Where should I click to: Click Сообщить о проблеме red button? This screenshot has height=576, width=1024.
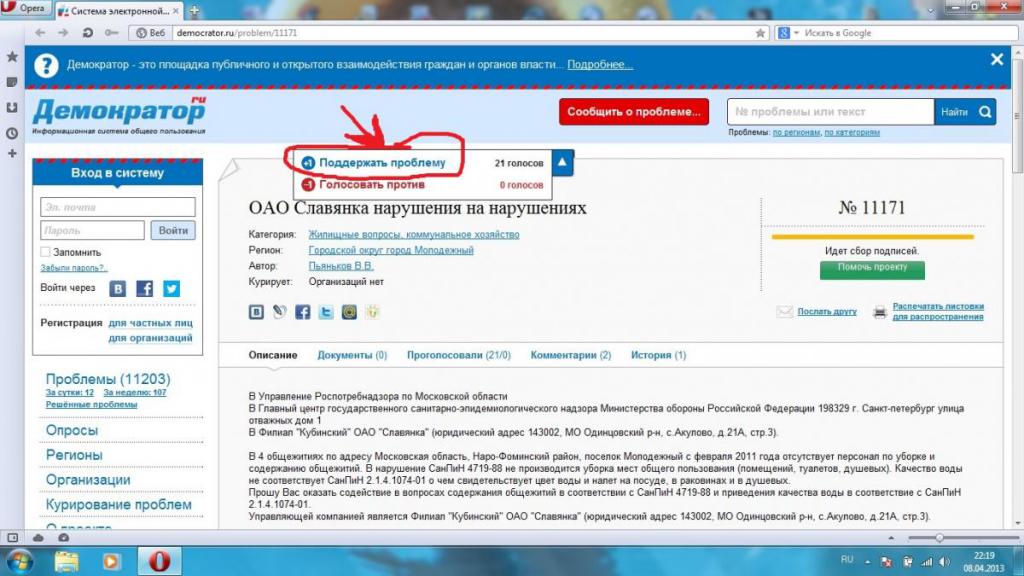coord(633,112)
